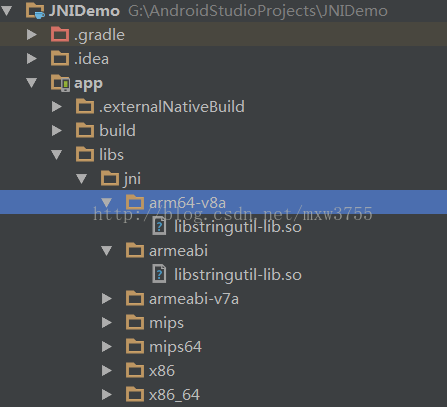Click the G:\AndroidStudioProjects\JNIDemo path text
This screenshot has width=447, height=407.
point(258,11)
